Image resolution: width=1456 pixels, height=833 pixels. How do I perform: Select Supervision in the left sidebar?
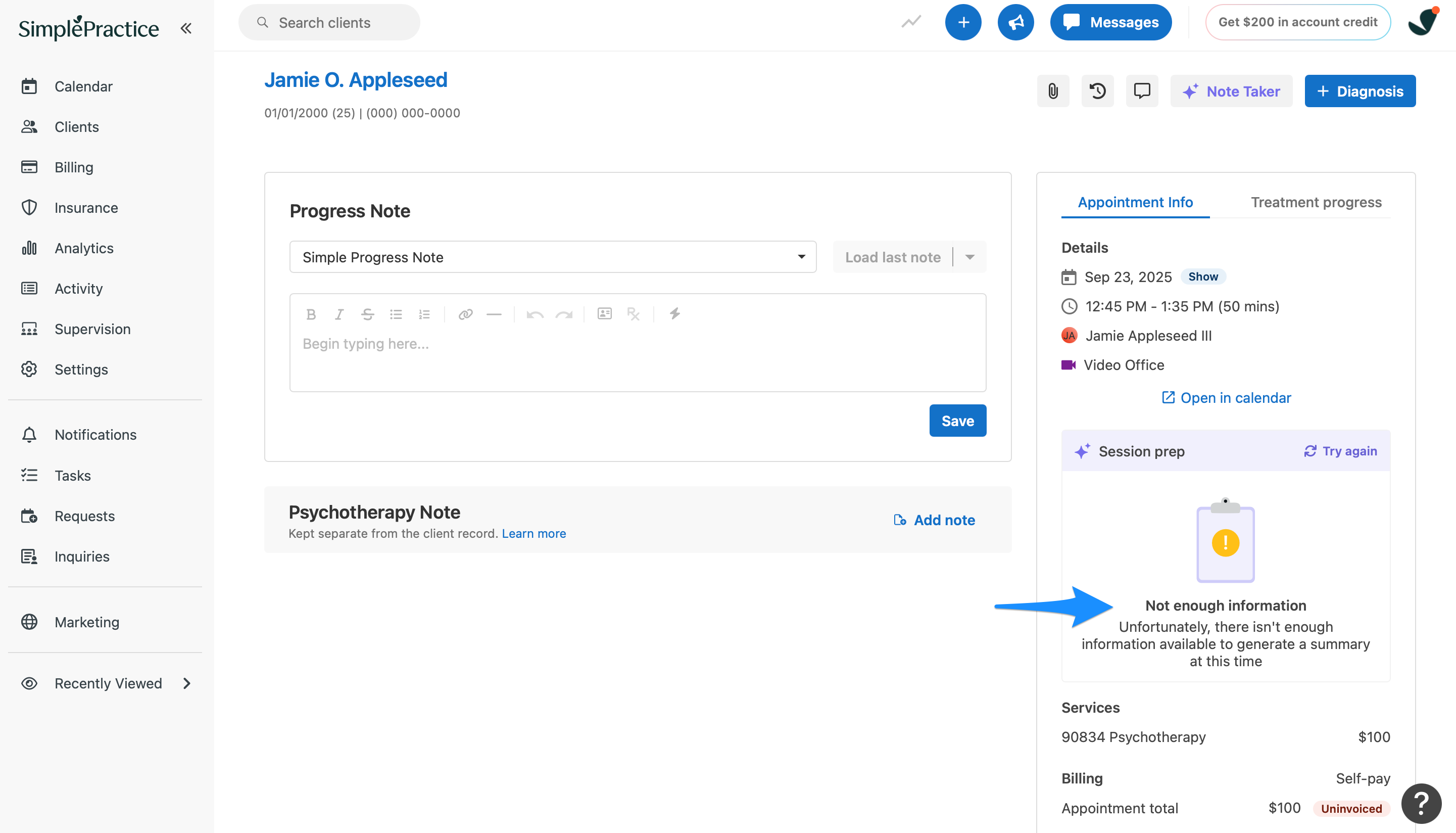[x=92, y=329]
